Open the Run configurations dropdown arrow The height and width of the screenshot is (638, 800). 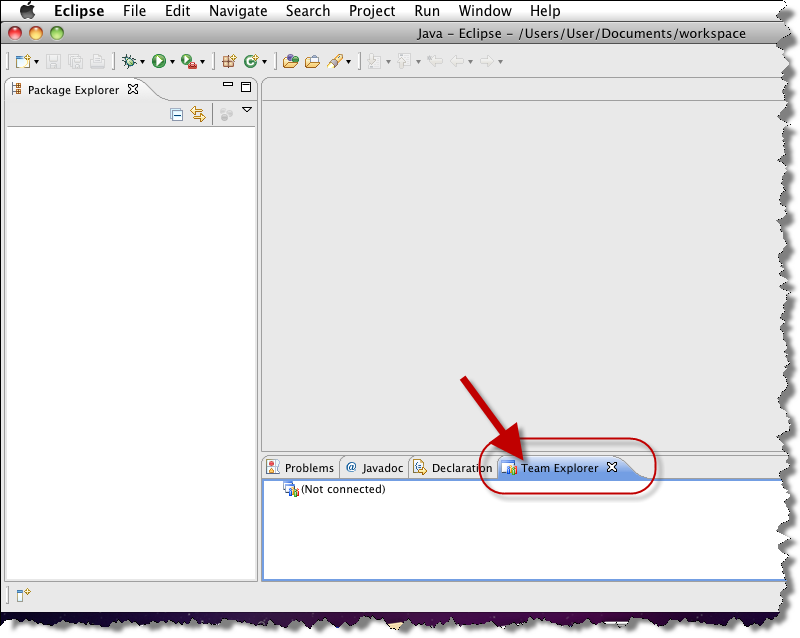(172, 62)
